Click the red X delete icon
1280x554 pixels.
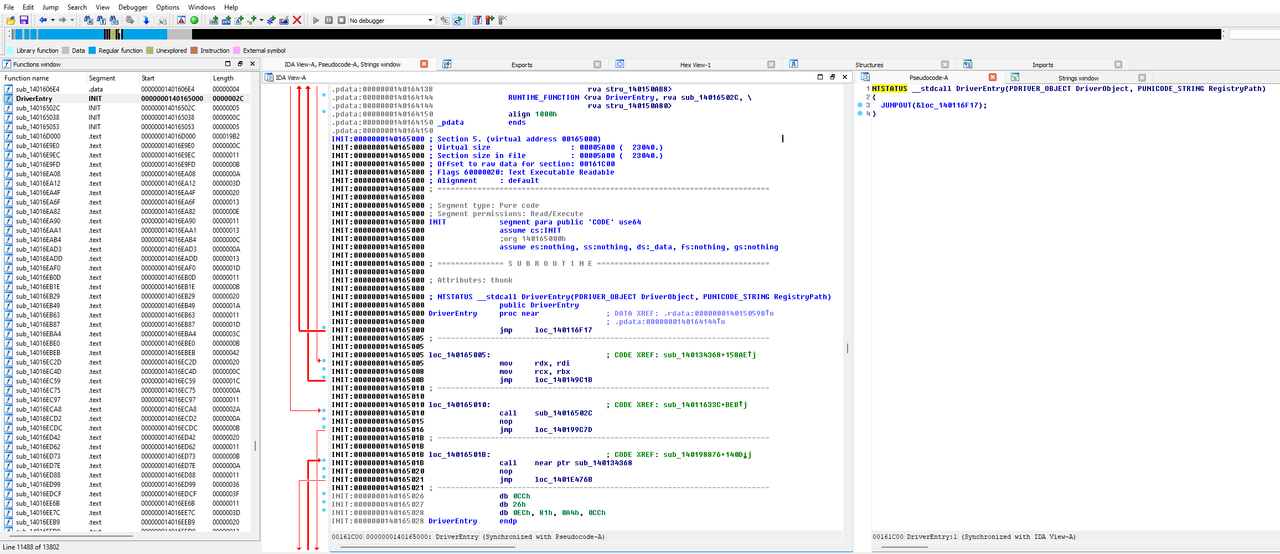click(297, 20)
